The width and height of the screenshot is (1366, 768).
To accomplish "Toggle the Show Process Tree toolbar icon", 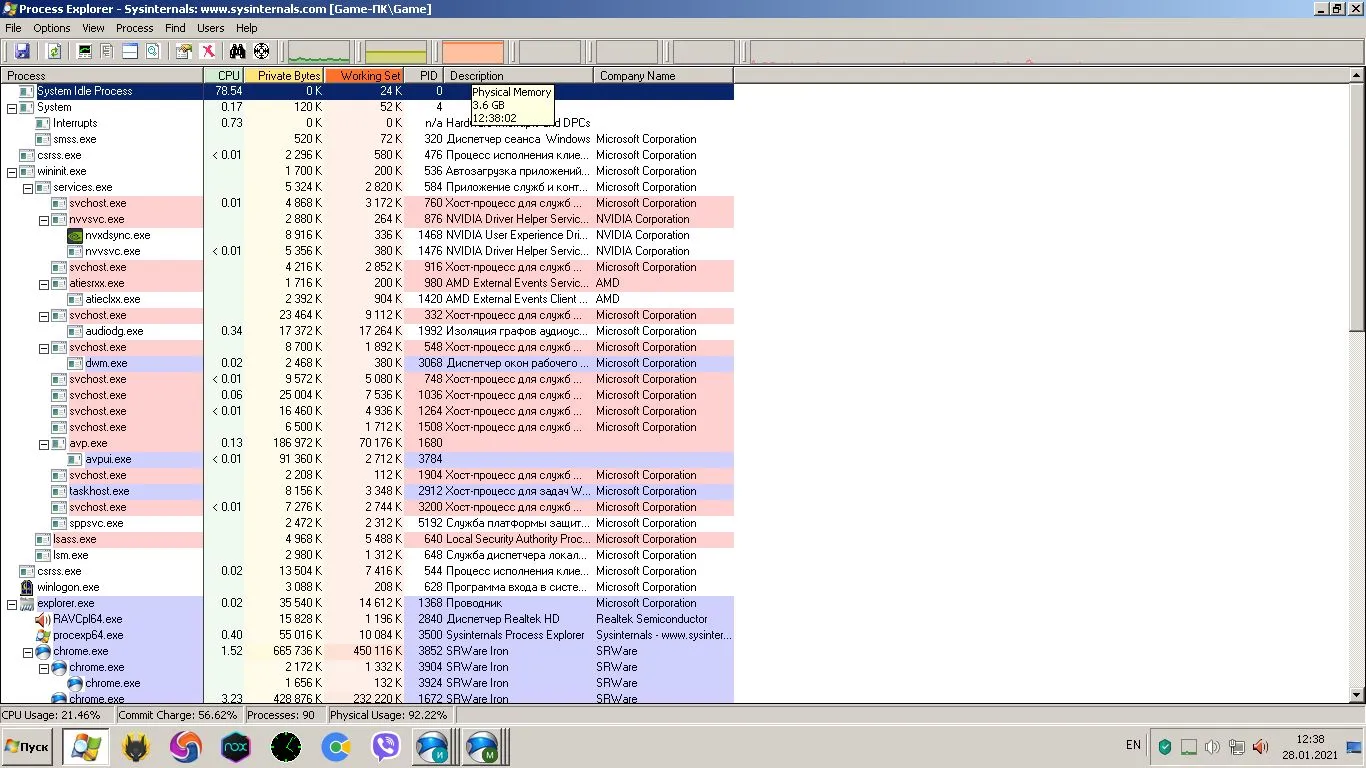I will (107, 51).
